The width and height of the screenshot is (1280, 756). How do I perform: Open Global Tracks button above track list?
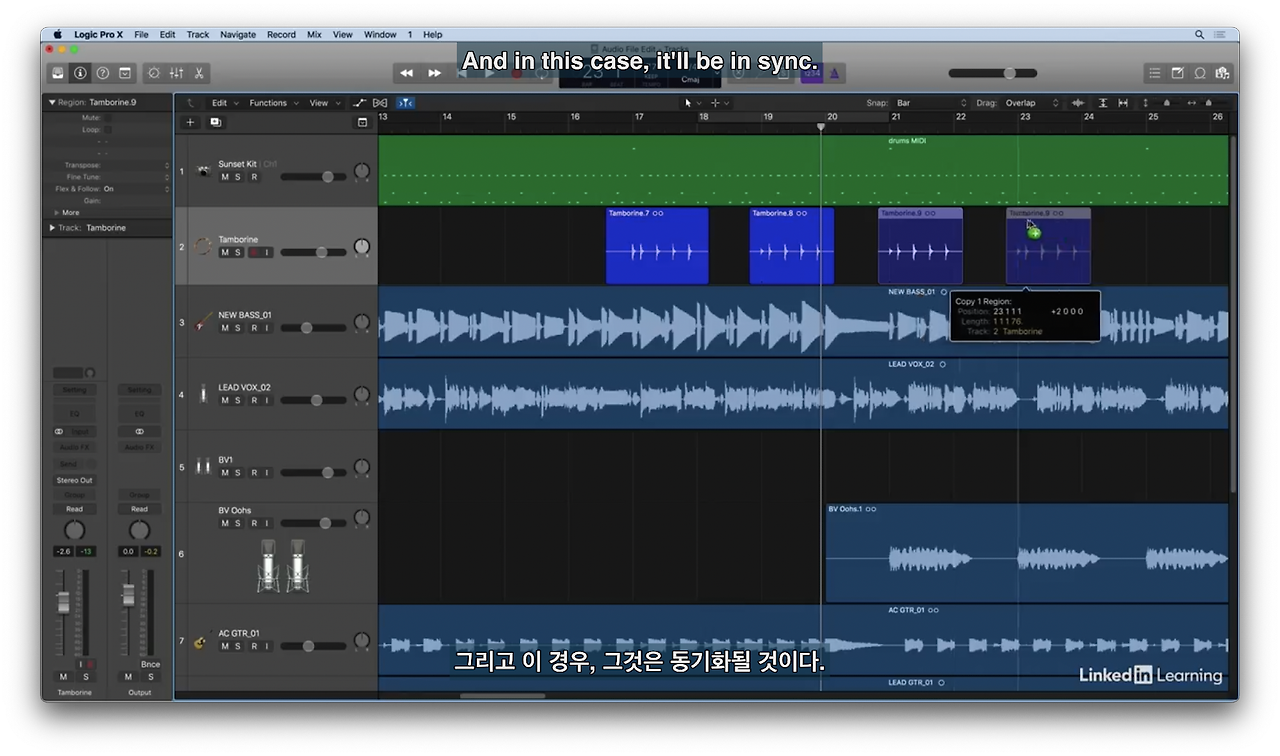[362, 122]
